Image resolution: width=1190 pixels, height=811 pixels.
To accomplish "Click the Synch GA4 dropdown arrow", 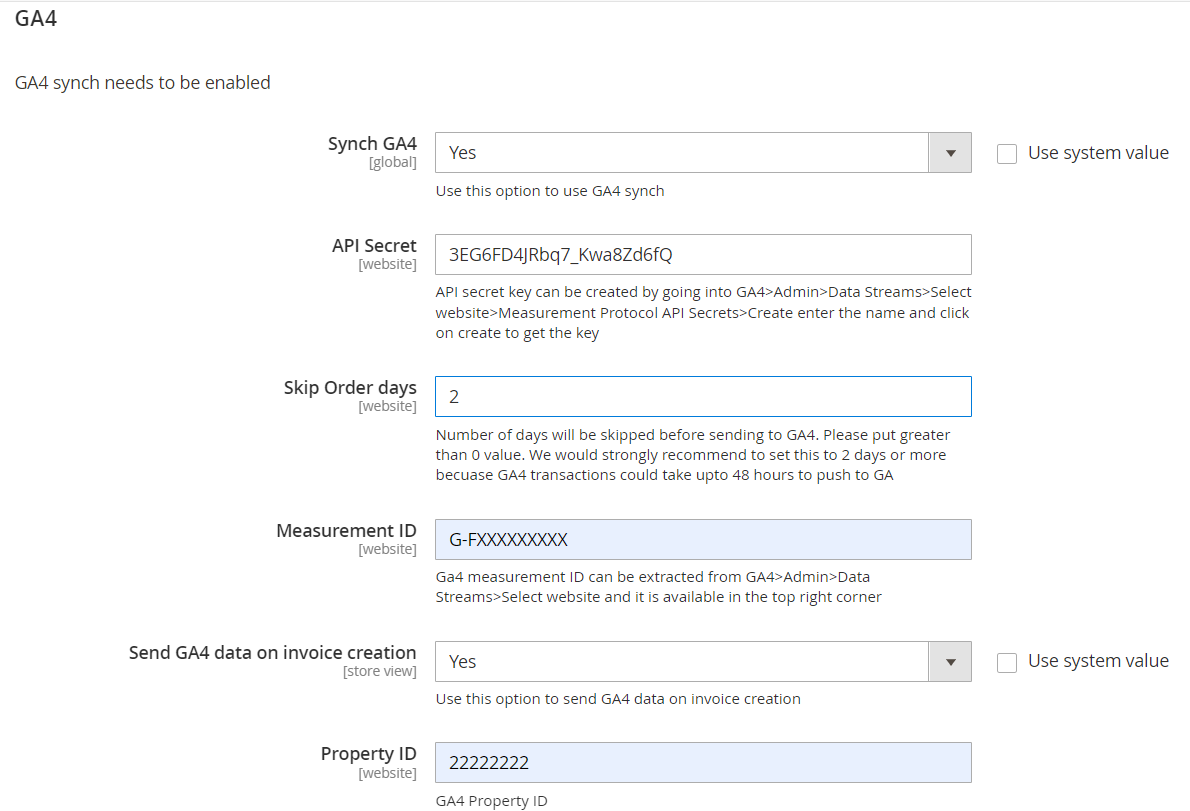I will [x=950, y=153].
